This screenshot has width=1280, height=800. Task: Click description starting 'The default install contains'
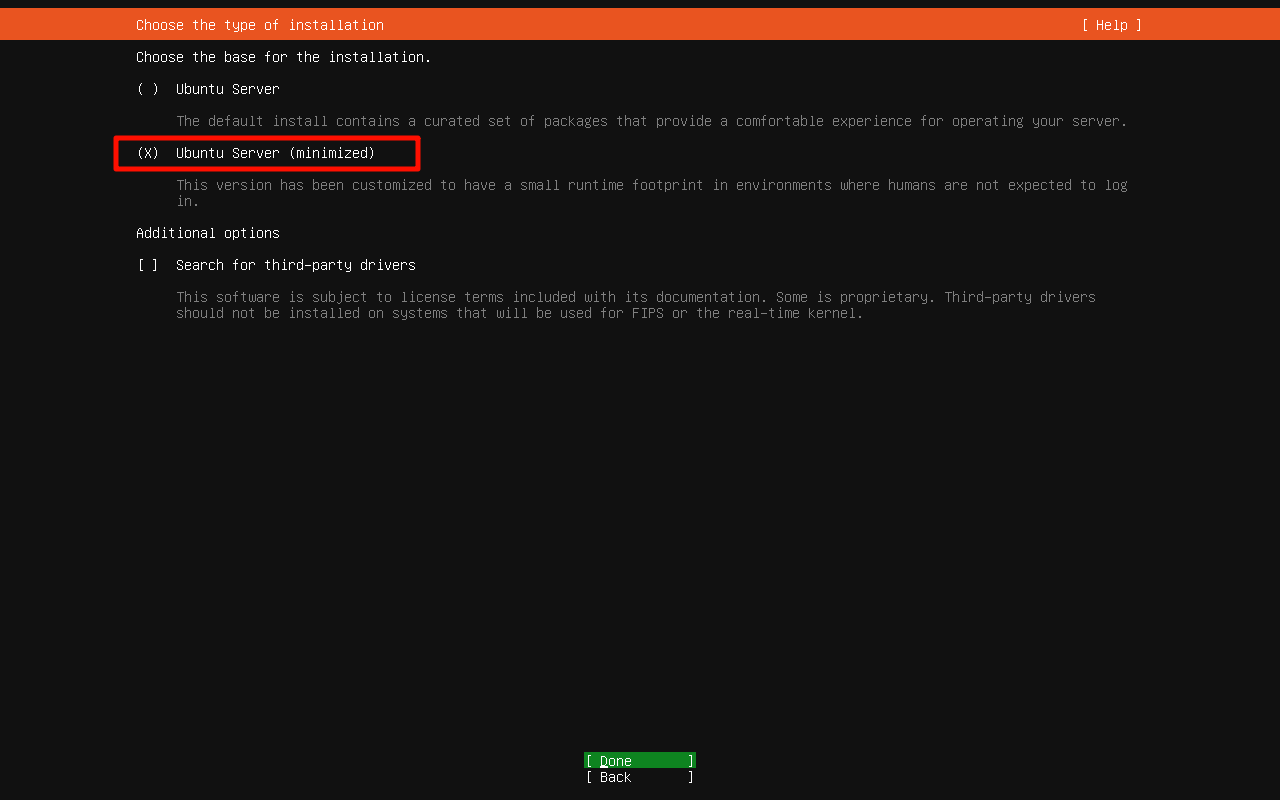pyautogui.click(x=652, y=121)
